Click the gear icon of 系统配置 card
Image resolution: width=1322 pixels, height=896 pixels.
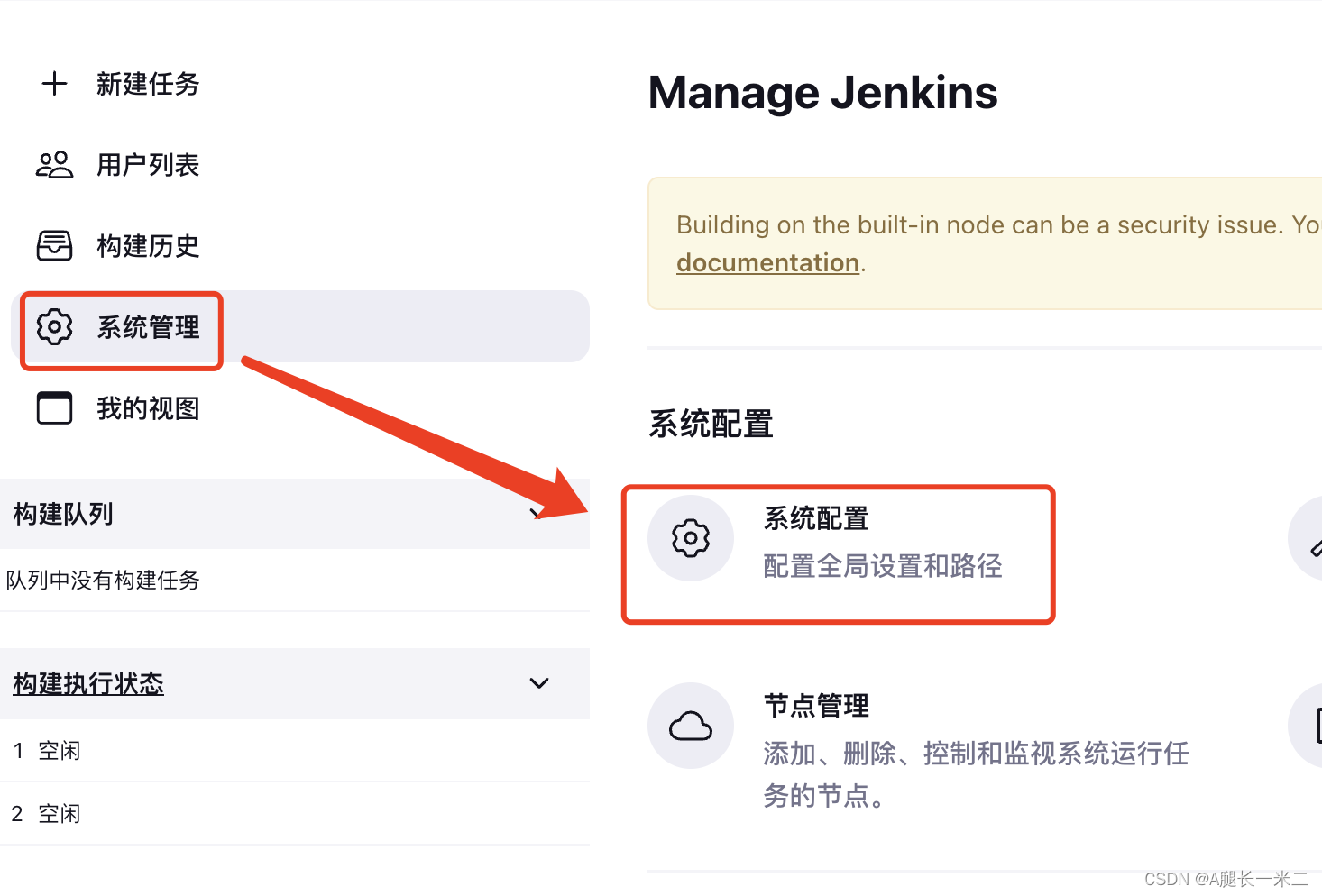691,538
